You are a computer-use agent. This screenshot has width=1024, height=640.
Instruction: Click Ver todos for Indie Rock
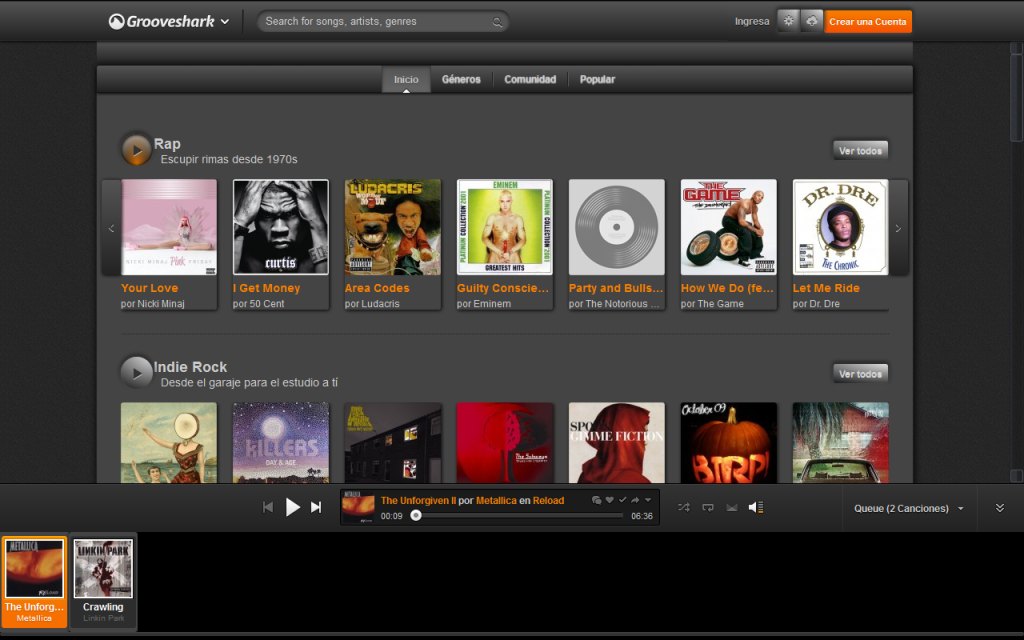click(x=860, y=374)
